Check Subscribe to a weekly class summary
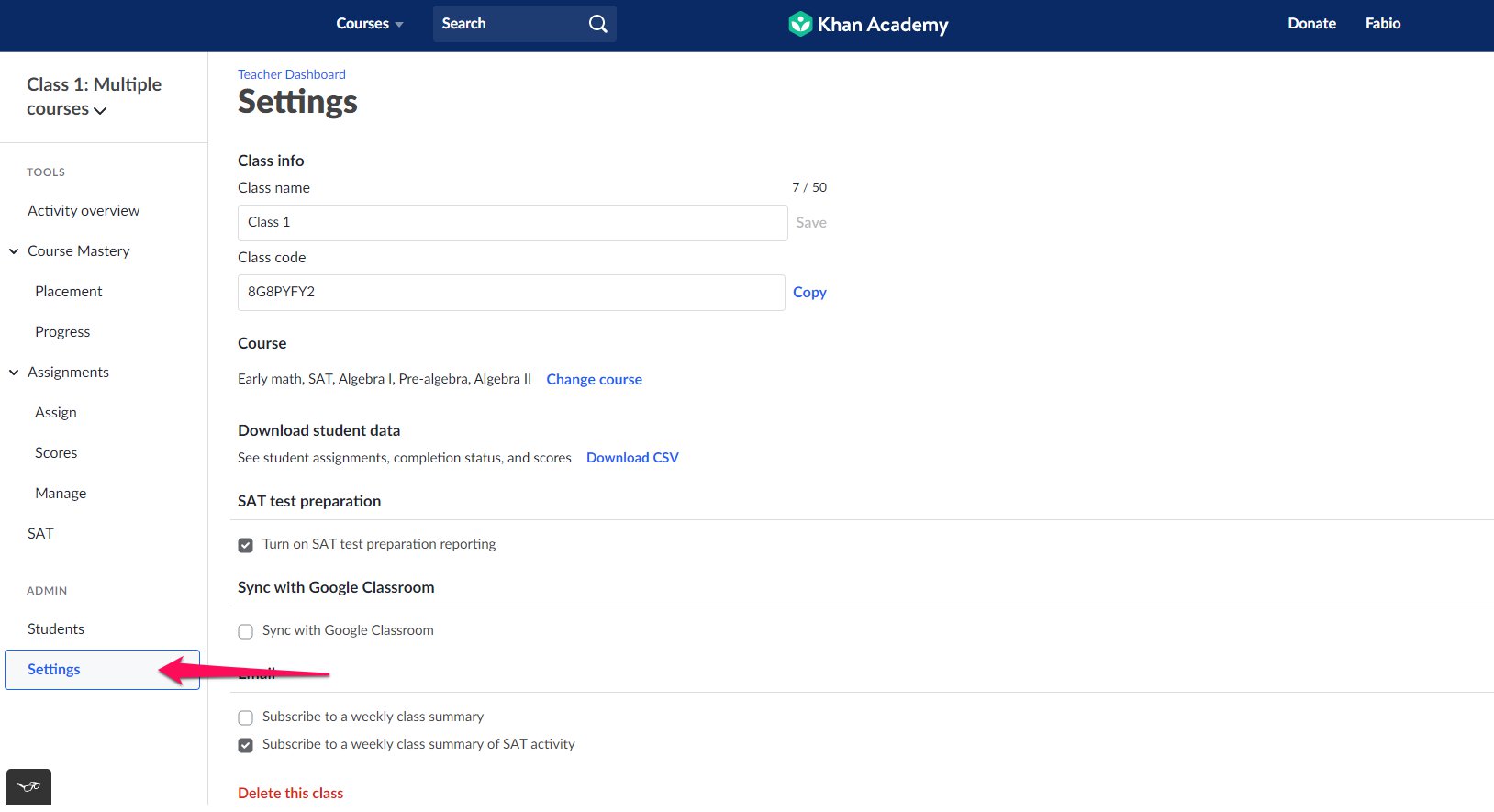The width and height of the screenshot is (1494, 812). 245,717
